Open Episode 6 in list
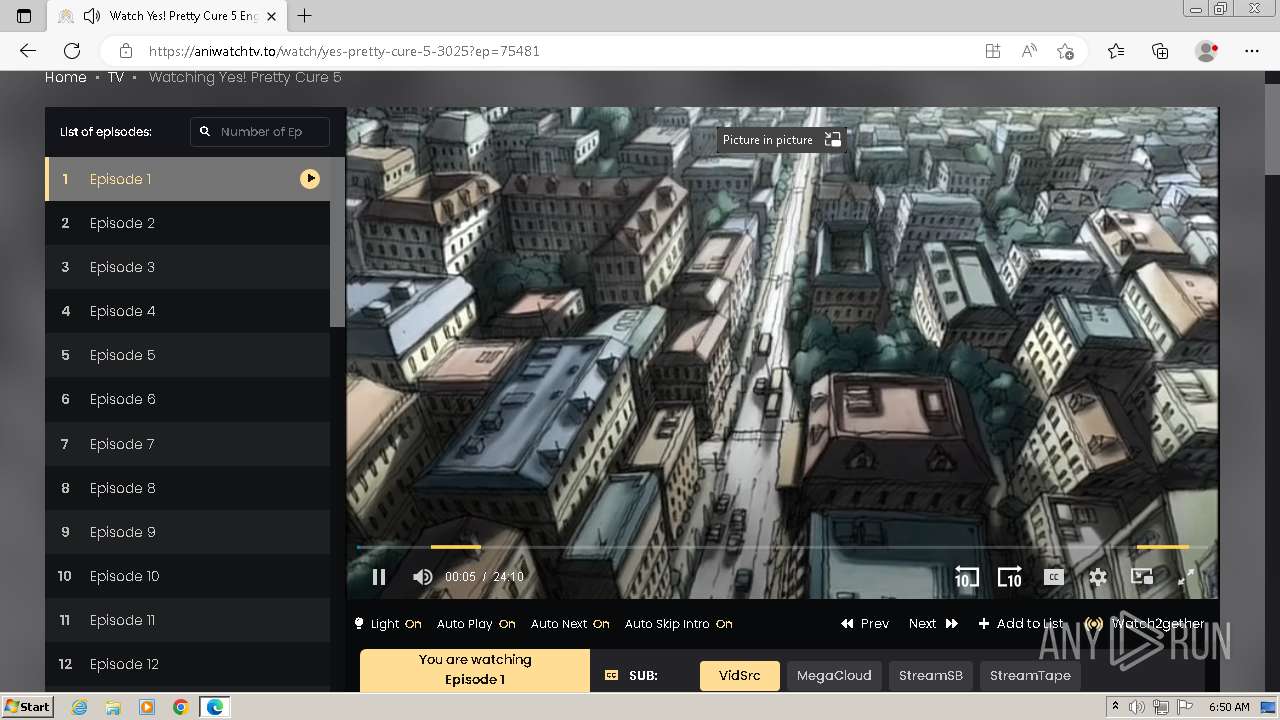Viewport: 1280px width, 720px height. coord(187,399)
